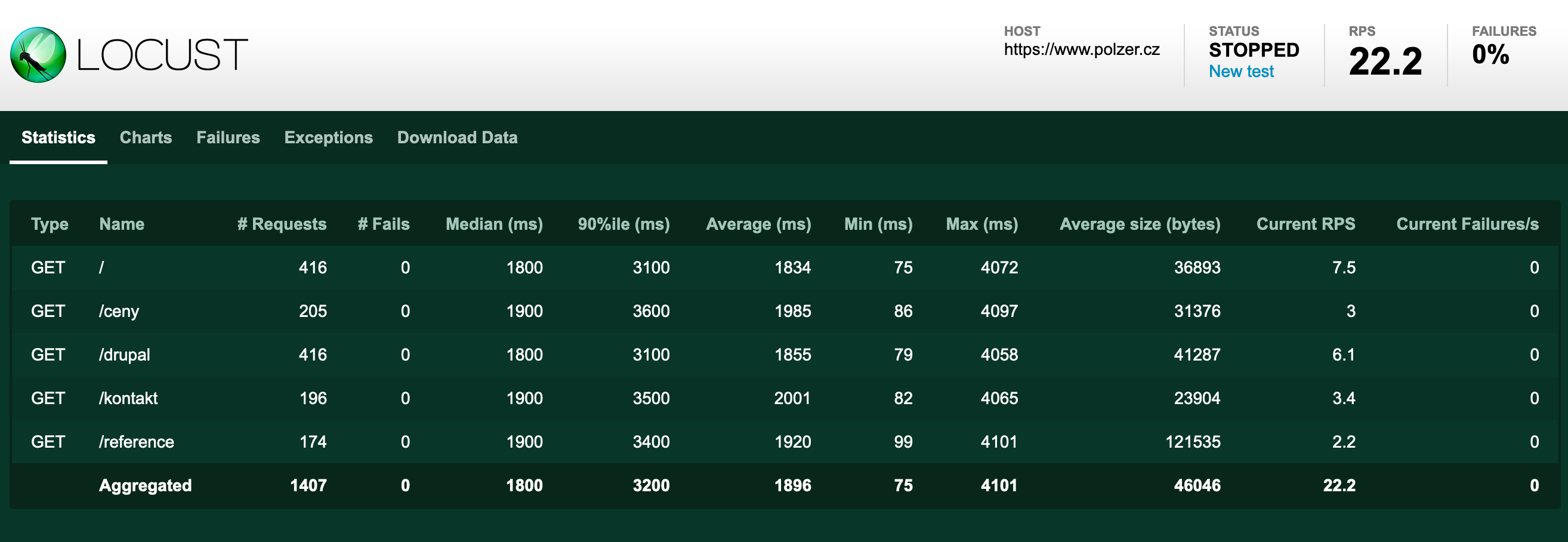
Task: Sort by 90%ile (ms) column header
Action: point(624,224)
